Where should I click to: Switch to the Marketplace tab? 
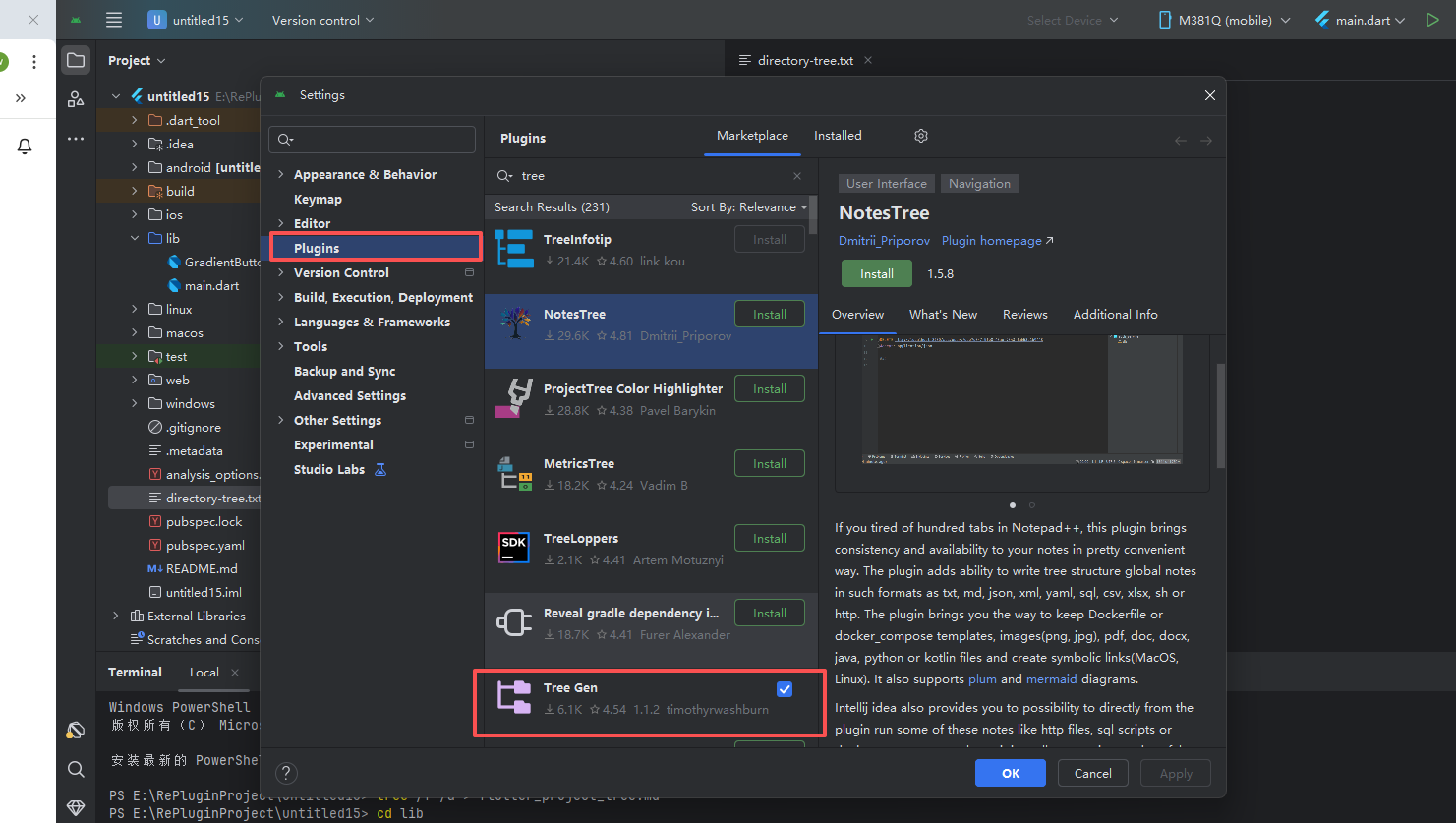(752, 136)
